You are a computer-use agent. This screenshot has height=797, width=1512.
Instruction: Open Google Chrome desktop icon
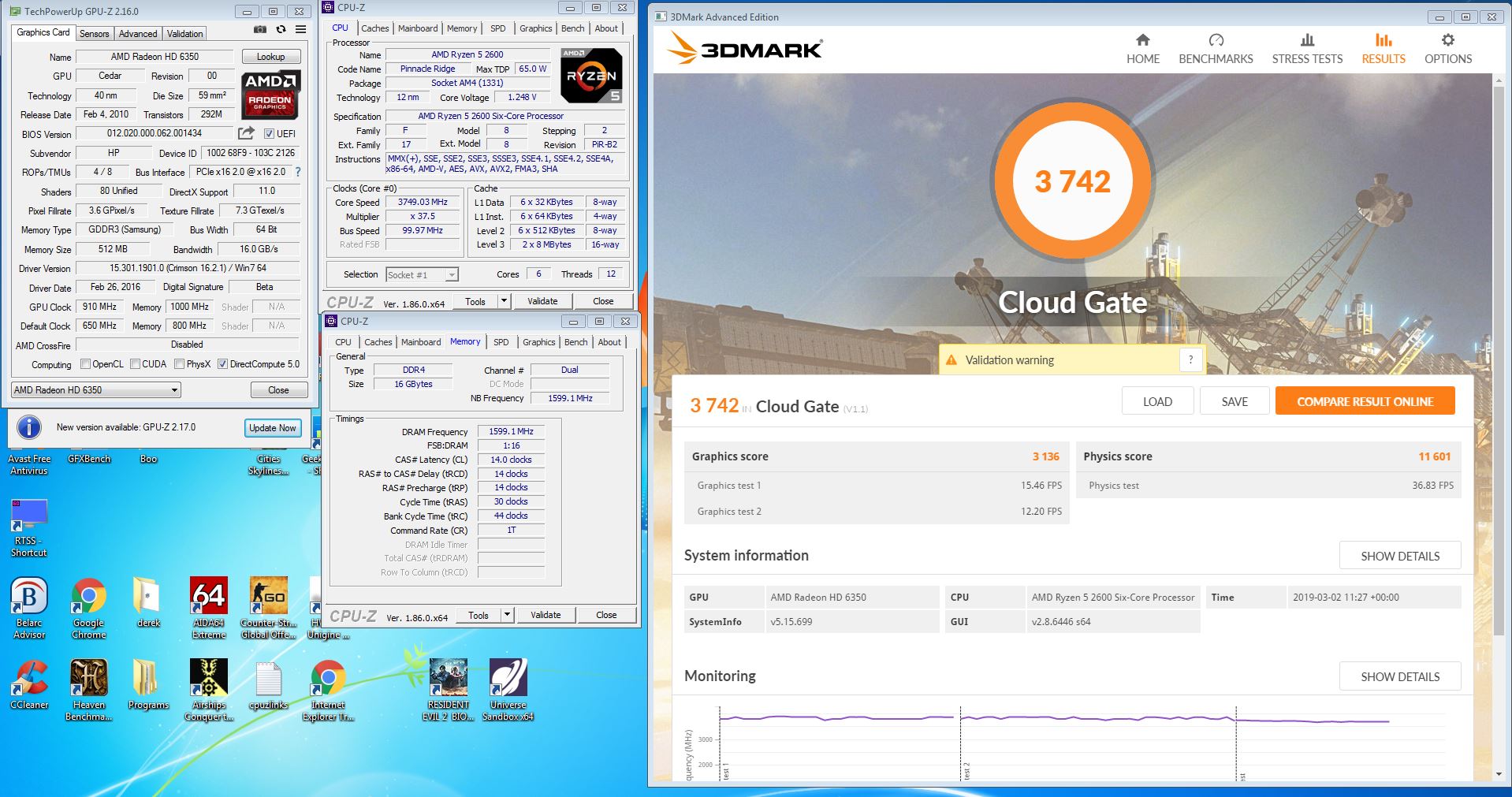coord(88,608)
